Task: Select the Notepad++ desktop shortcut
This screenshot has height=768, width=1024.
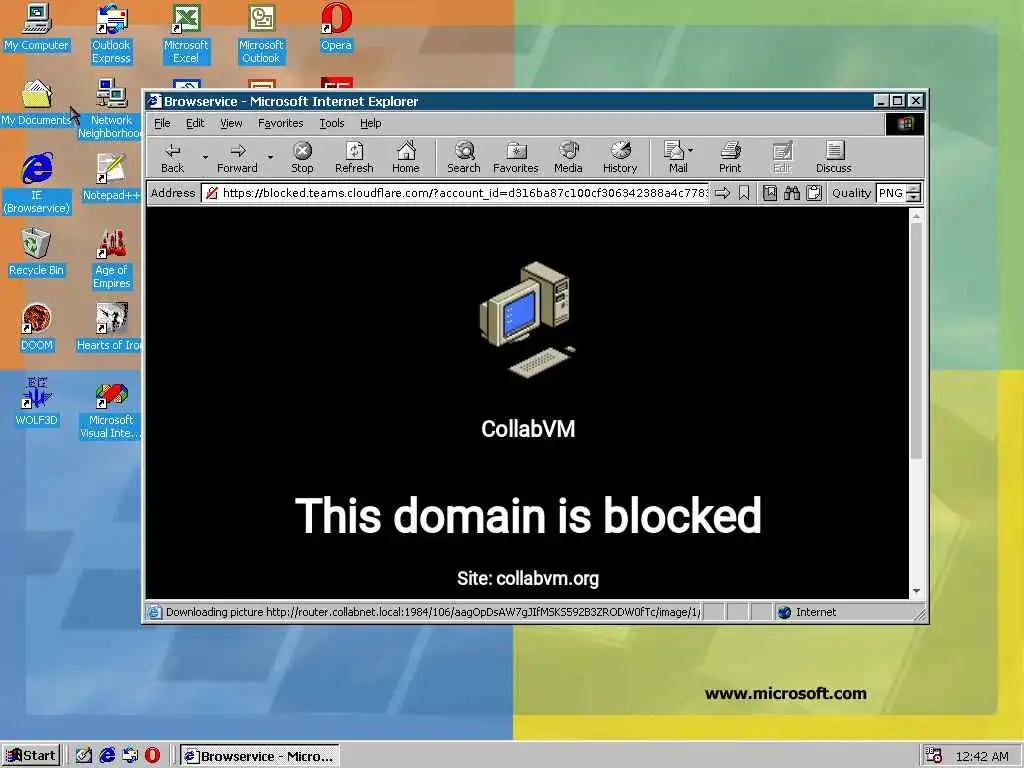Action: point(110,178)
